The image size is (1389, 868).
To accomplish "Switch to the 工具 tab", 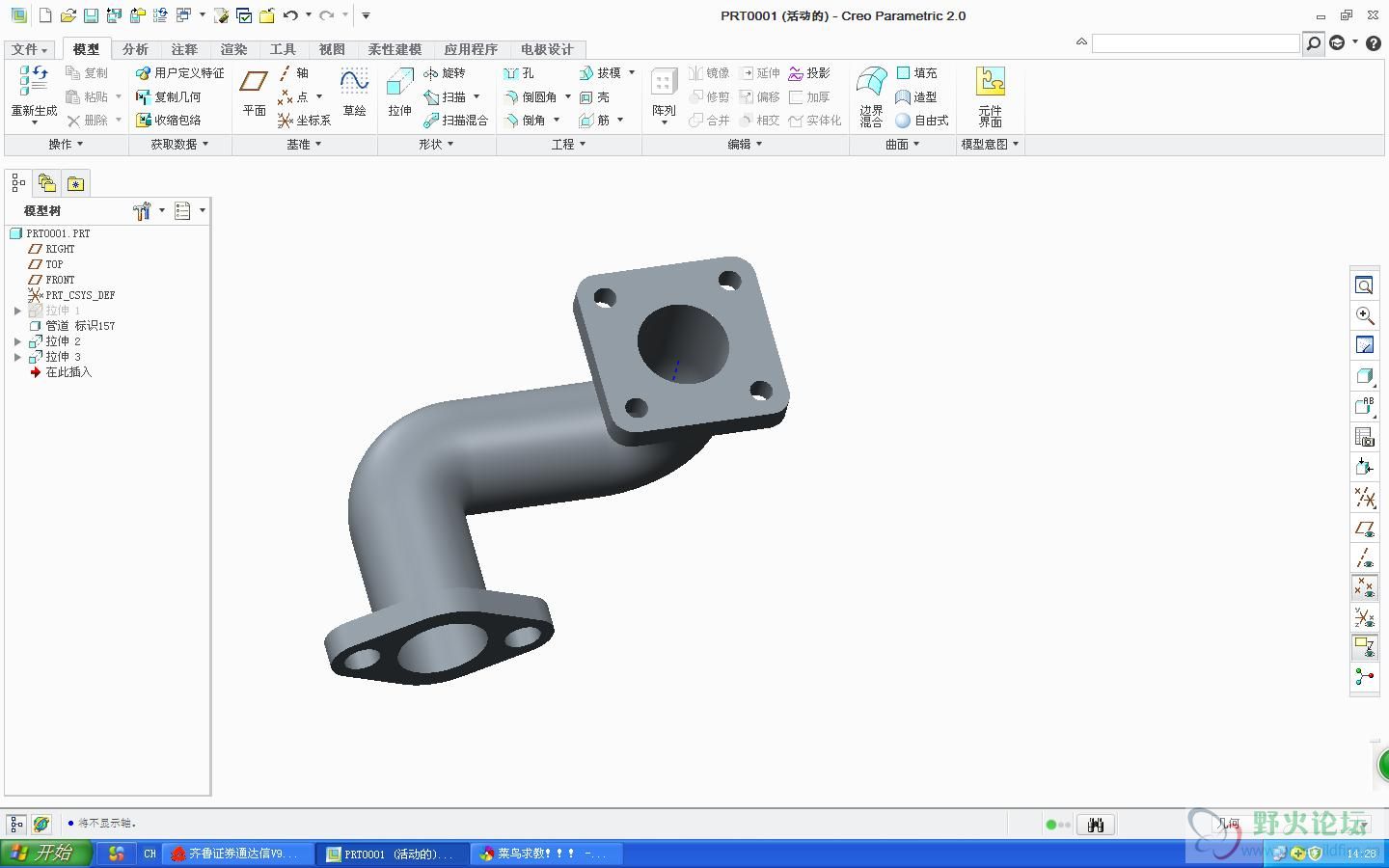I will tap(283, 49).
